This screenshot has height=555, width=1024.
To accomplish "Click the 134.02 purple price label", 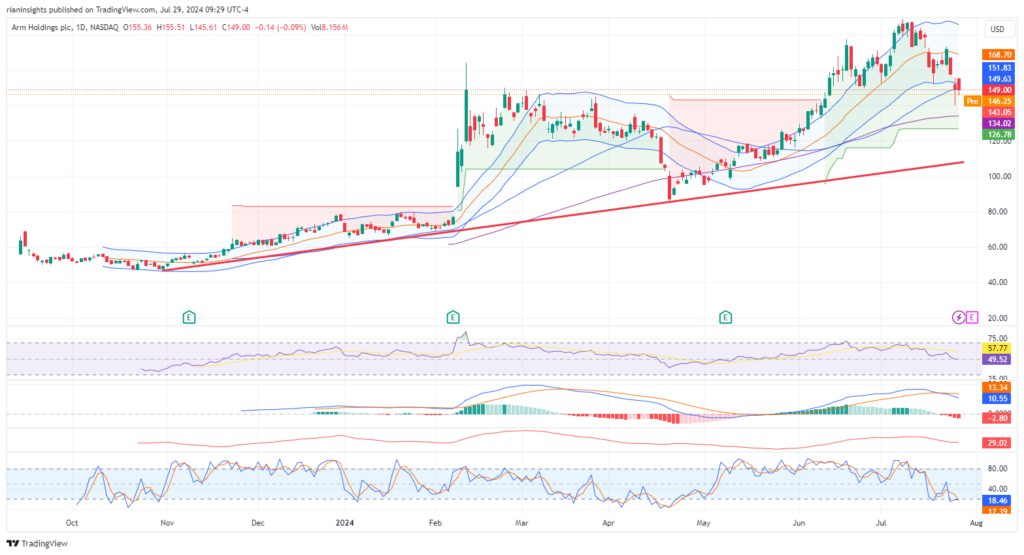I will pyautogui.click(x=999, y=123).
